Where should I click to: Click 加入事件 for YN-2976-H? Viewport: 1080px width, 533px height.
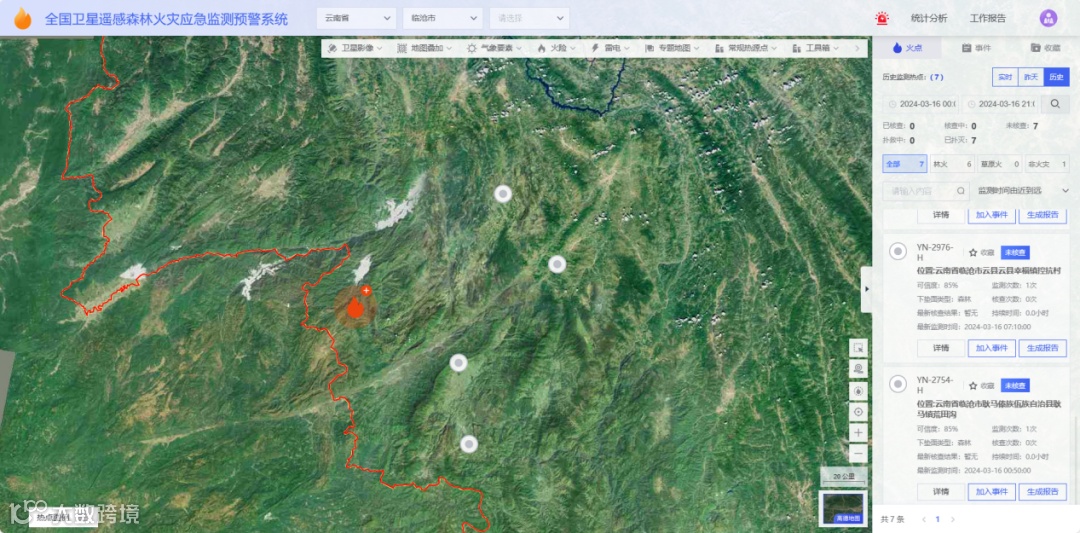[992, 348]
